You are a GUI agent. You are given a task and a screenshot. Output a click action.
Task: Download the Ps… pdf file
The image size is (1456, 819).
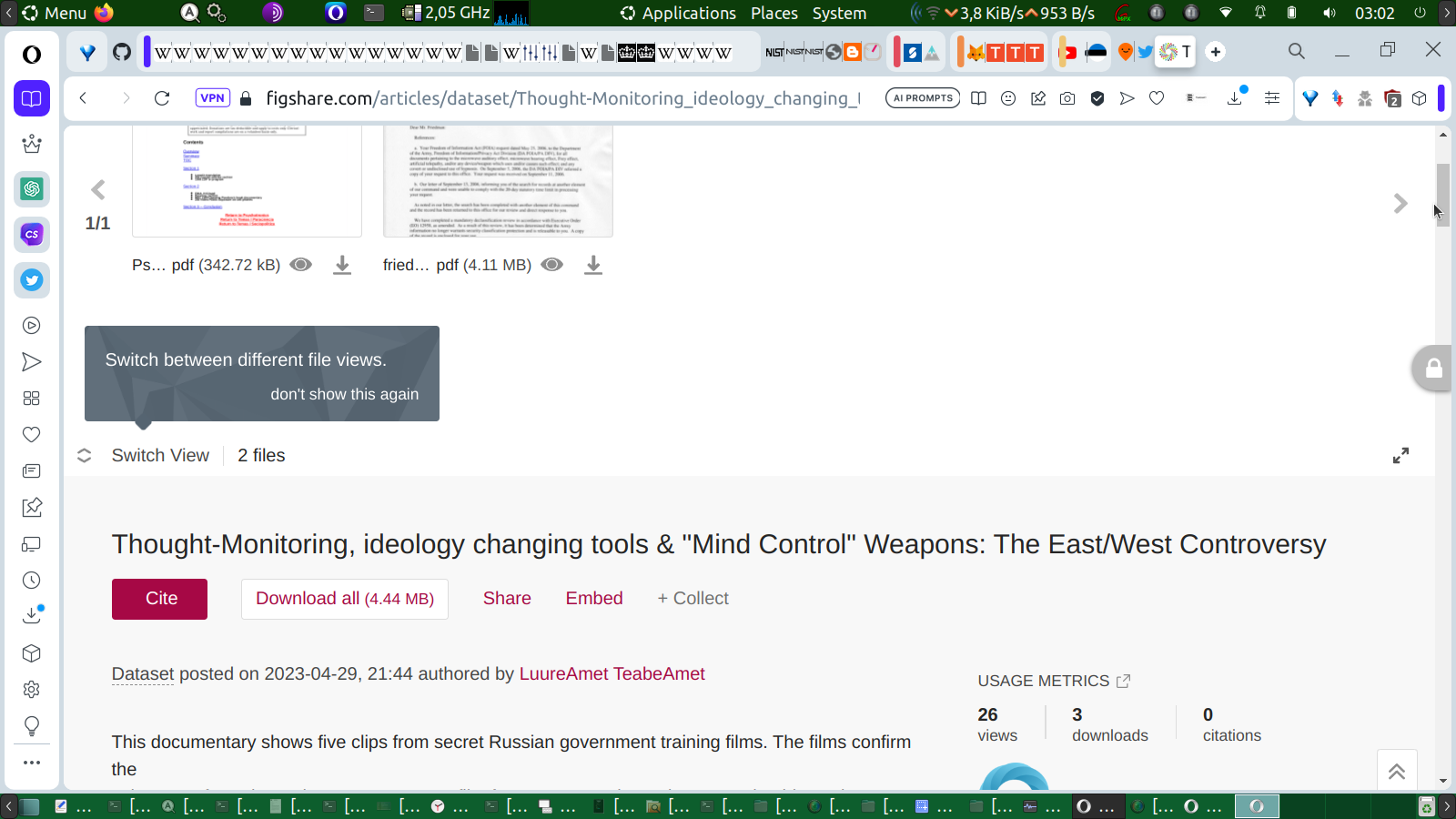(342, 265)
